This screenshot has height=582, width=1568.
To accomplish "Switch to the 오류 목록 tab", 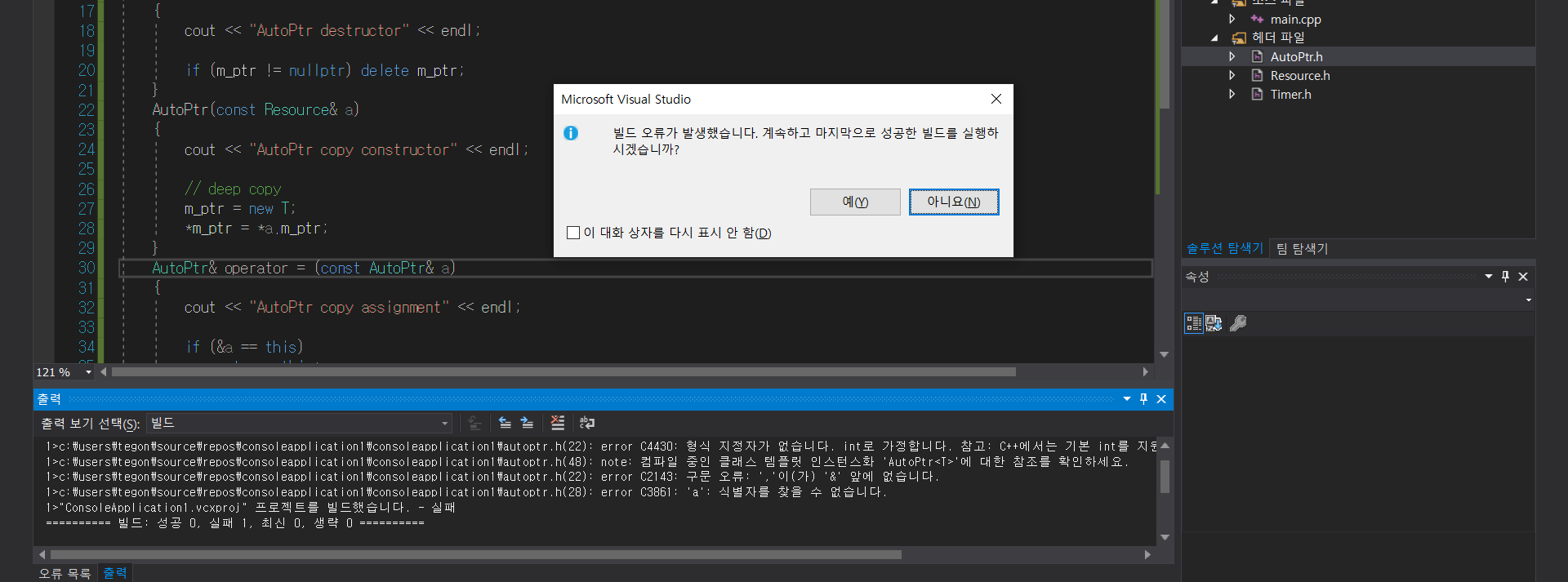I will [x=65, y=573].
